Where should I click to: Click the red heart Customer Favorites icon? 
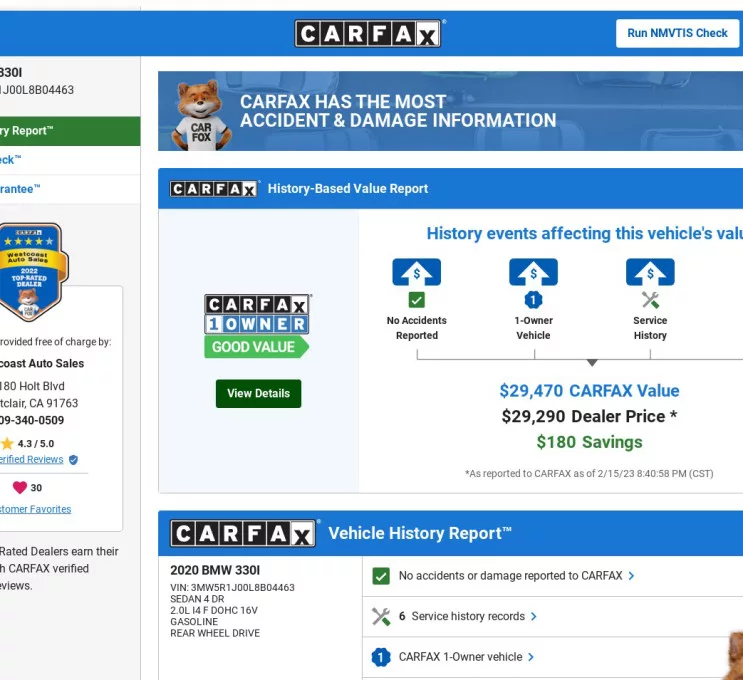pos(19,488)
